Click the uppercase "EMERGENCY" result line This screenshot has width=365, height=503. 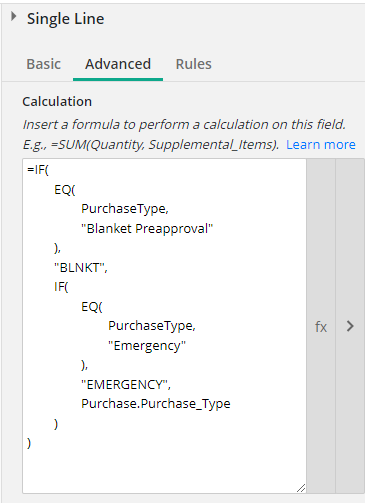pos(126,385)
